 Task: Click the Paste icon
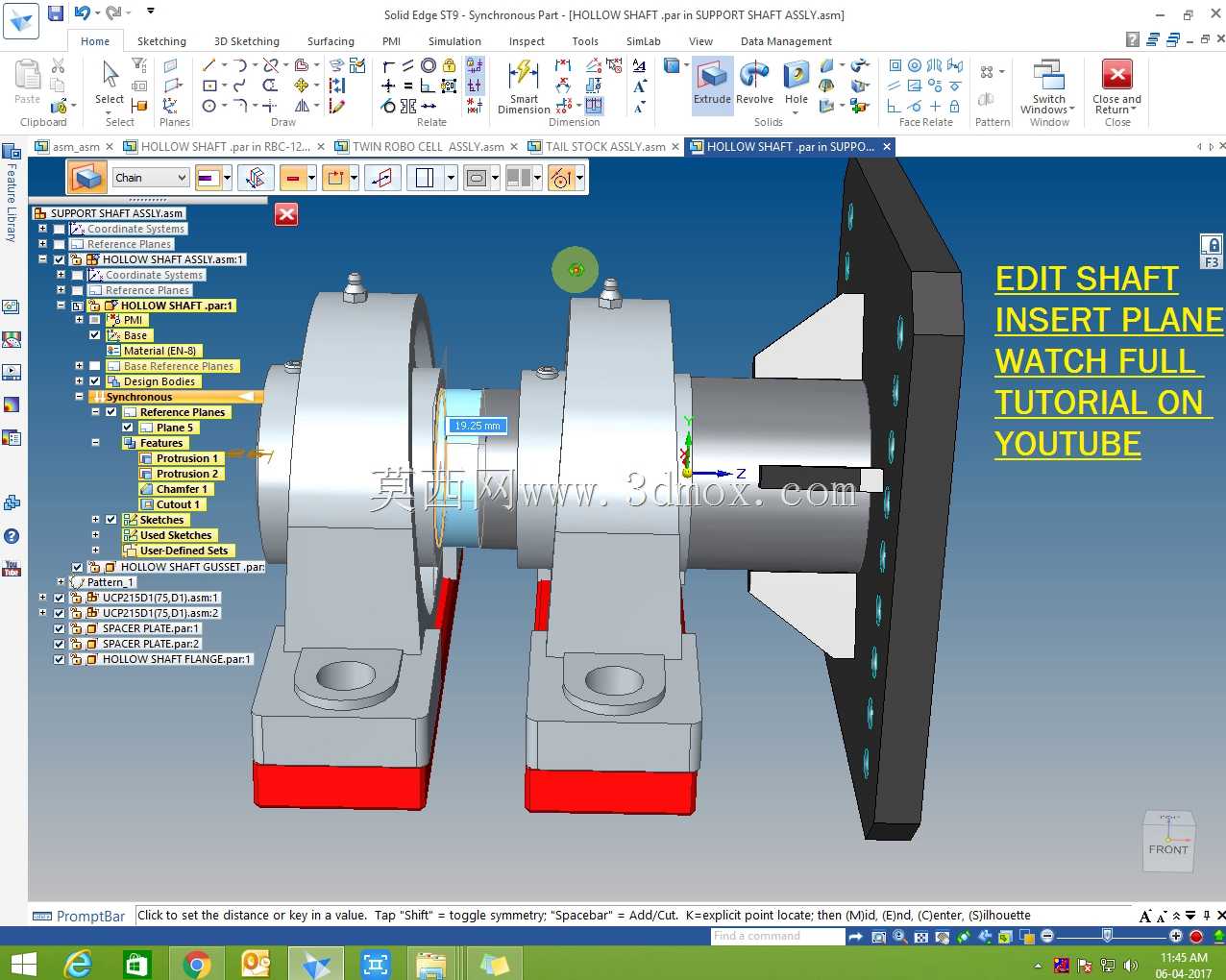28,82
